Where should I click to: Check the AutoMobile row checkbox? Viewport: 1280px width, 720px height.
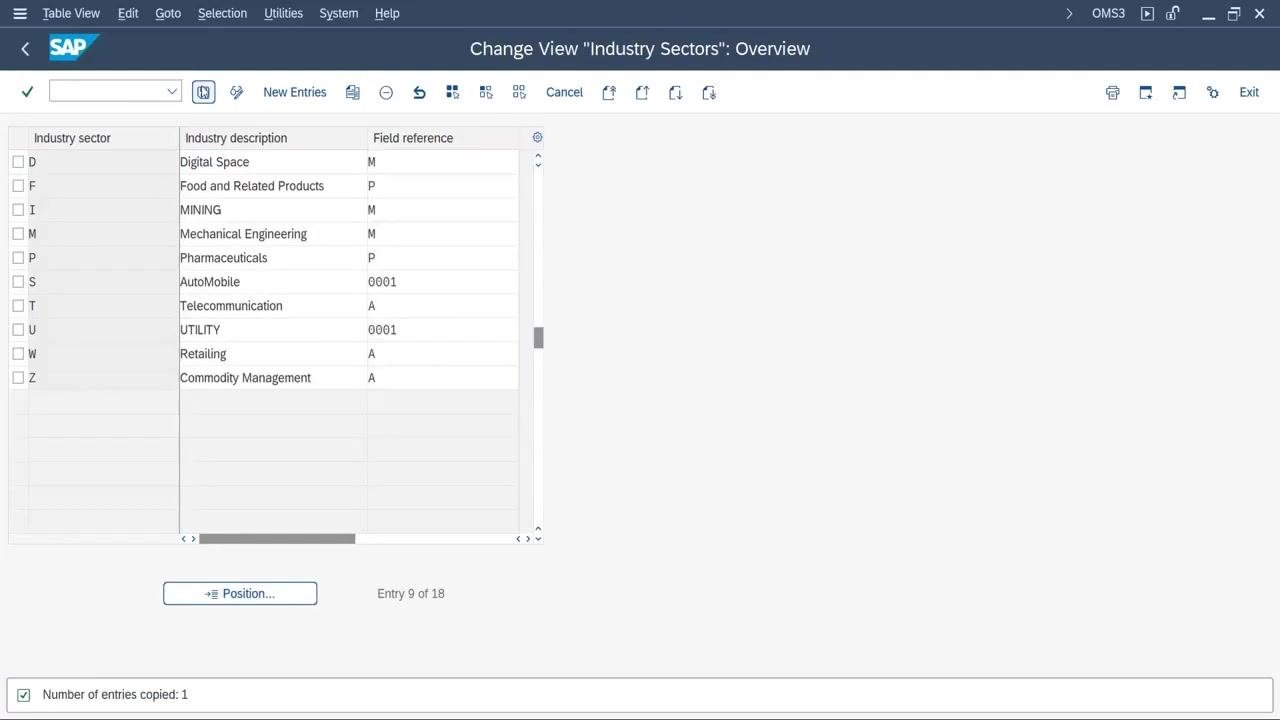18,282
